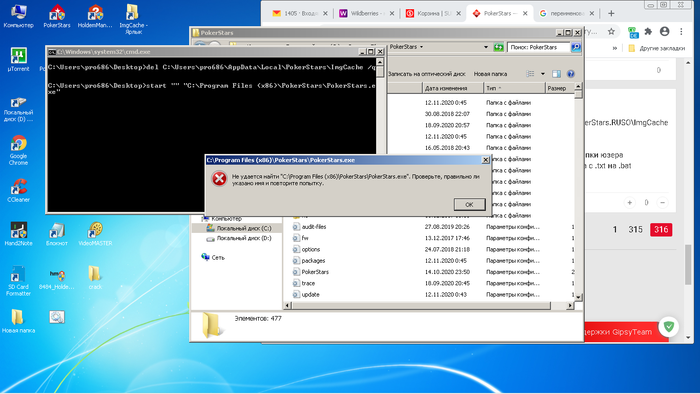This screenshot has width=700, height=394.
Task: Switch to the Gmail 1405 Входящие tab
Action: pos(300,13)
